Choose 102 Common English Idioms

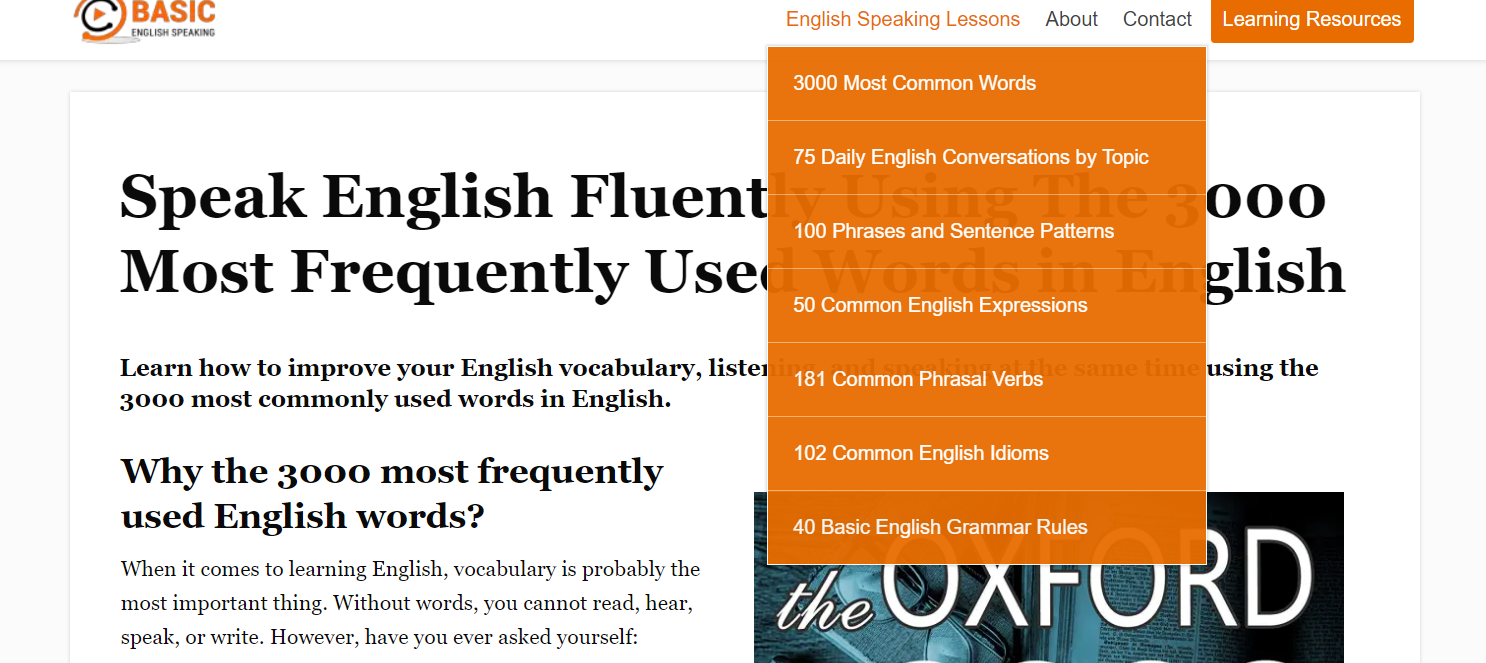987,454
